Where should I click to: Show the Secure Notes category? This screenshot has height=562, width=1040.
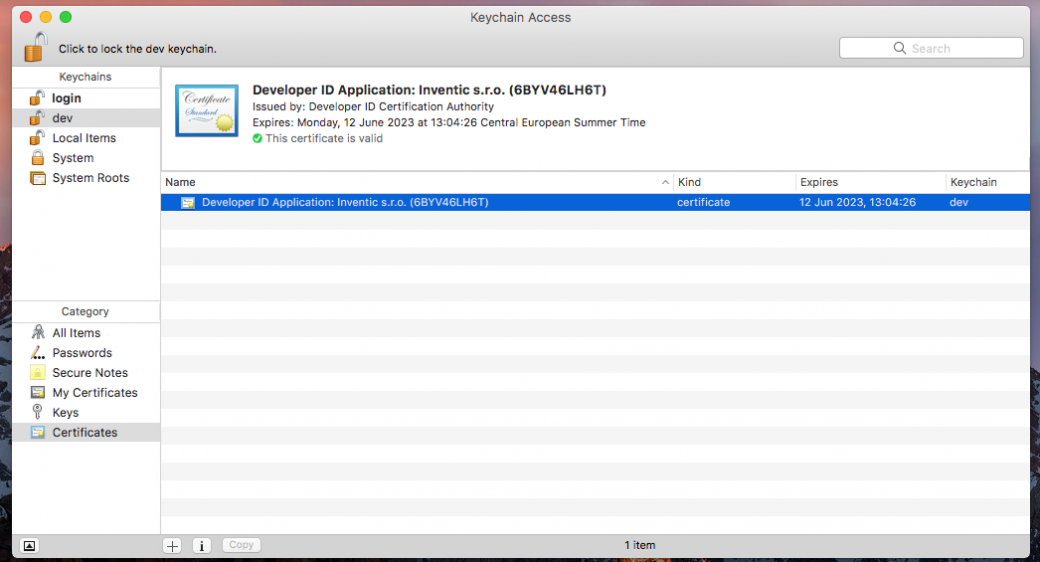[86, 373]
